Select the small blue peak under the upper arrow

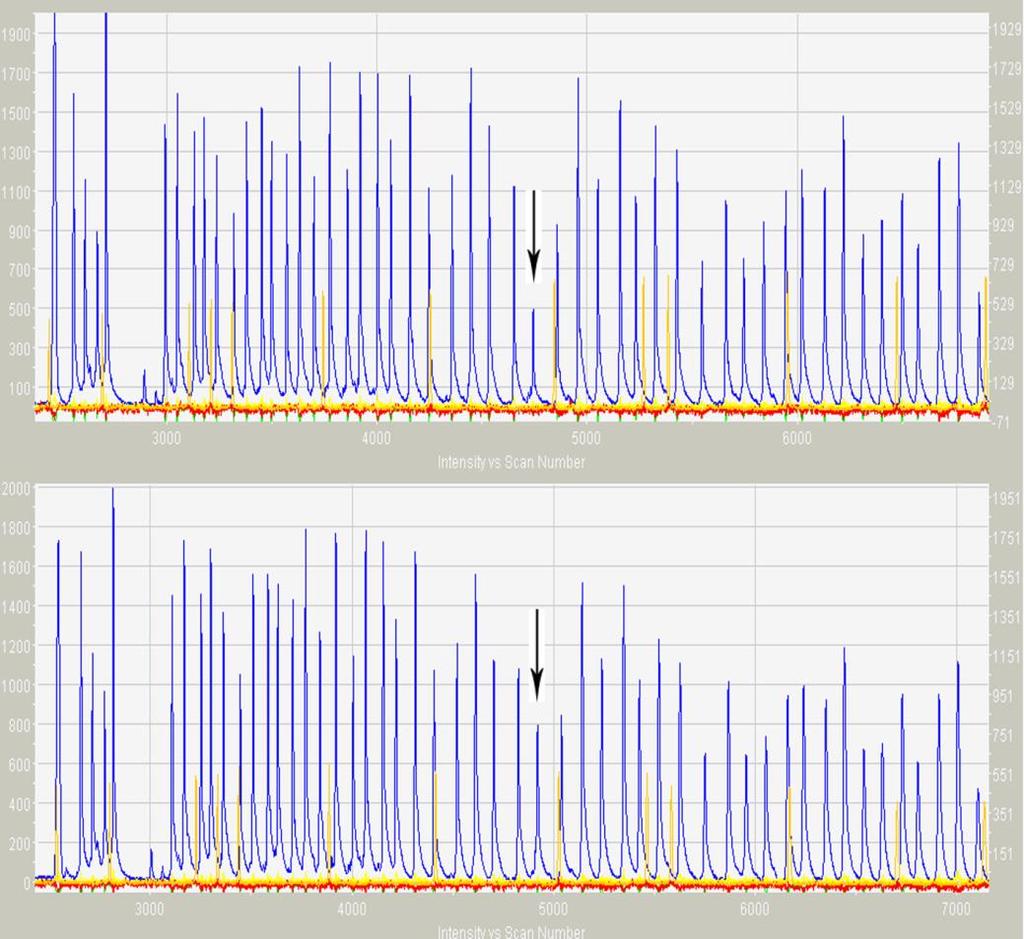point(534,353)
